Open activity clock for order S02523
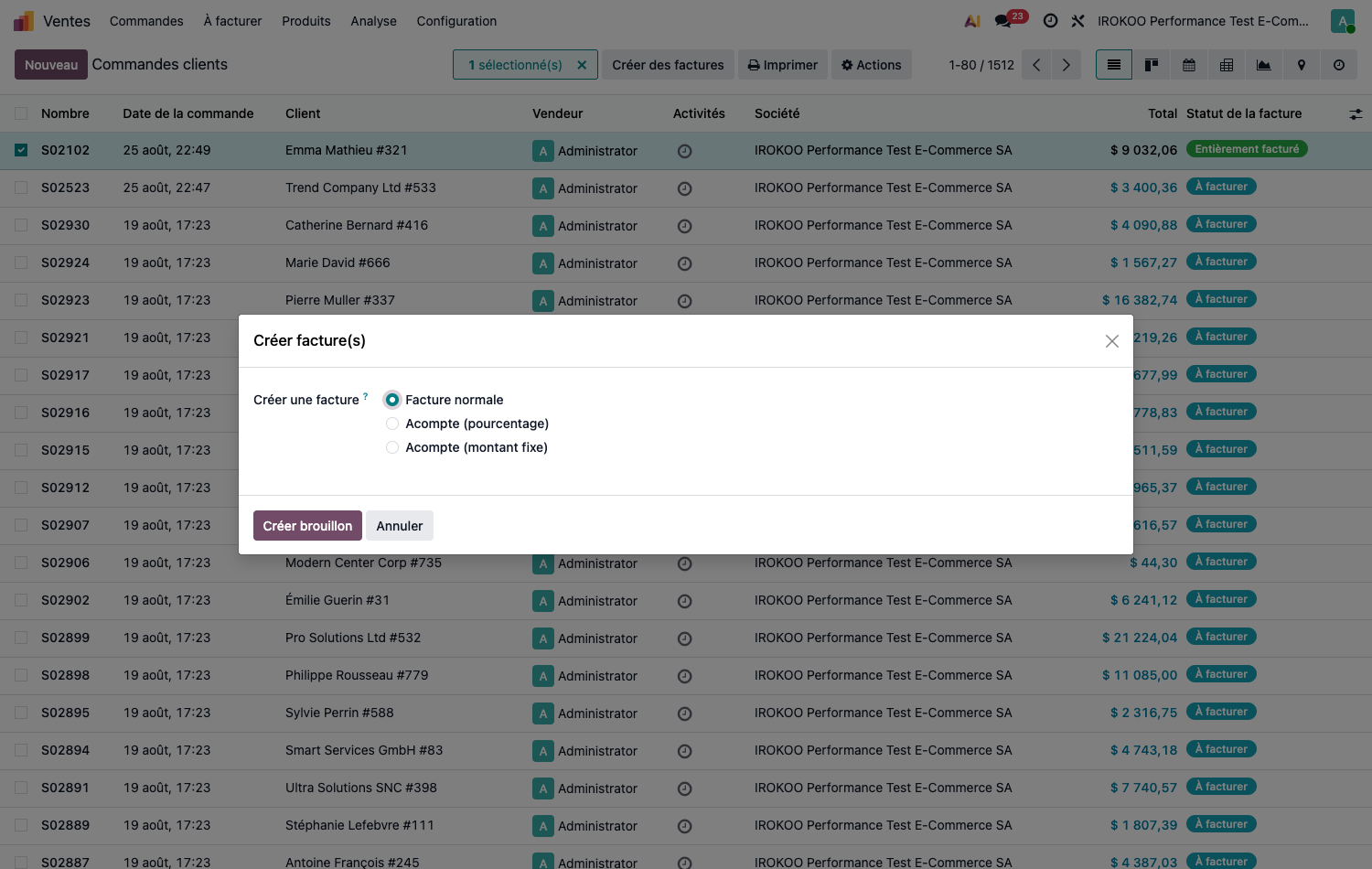Screen dimensions: 1372x869 click(684, 188)
